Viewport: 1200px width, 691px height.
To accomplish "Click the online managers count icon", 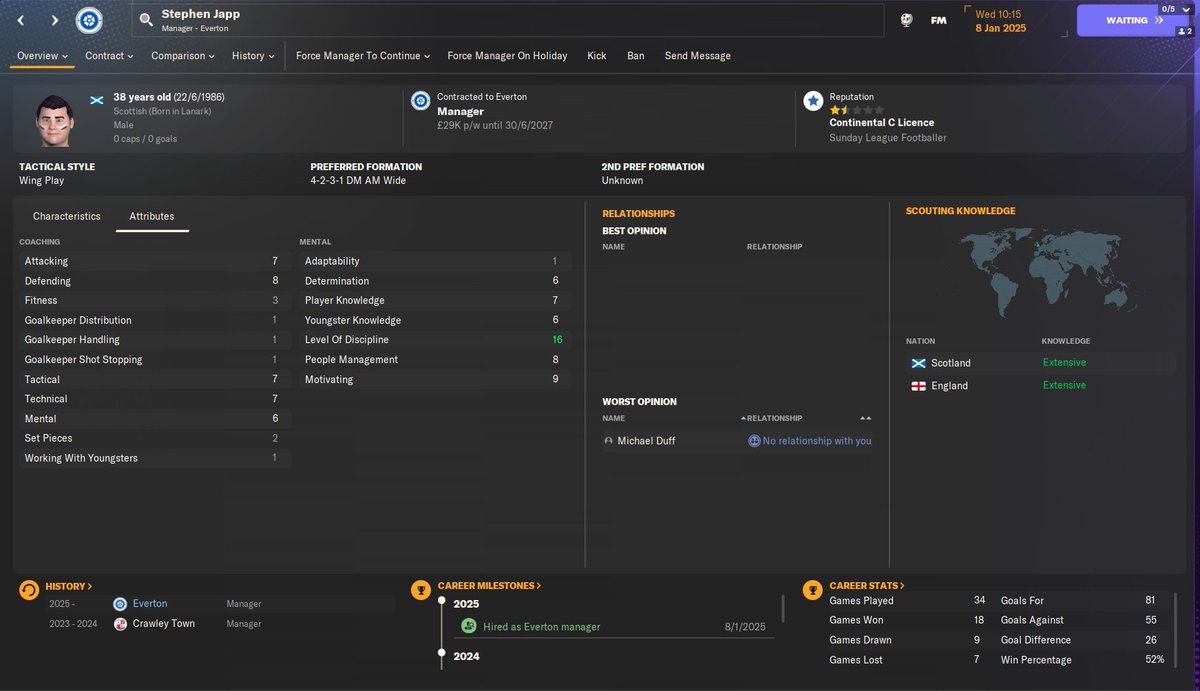I will (1184, 32).
